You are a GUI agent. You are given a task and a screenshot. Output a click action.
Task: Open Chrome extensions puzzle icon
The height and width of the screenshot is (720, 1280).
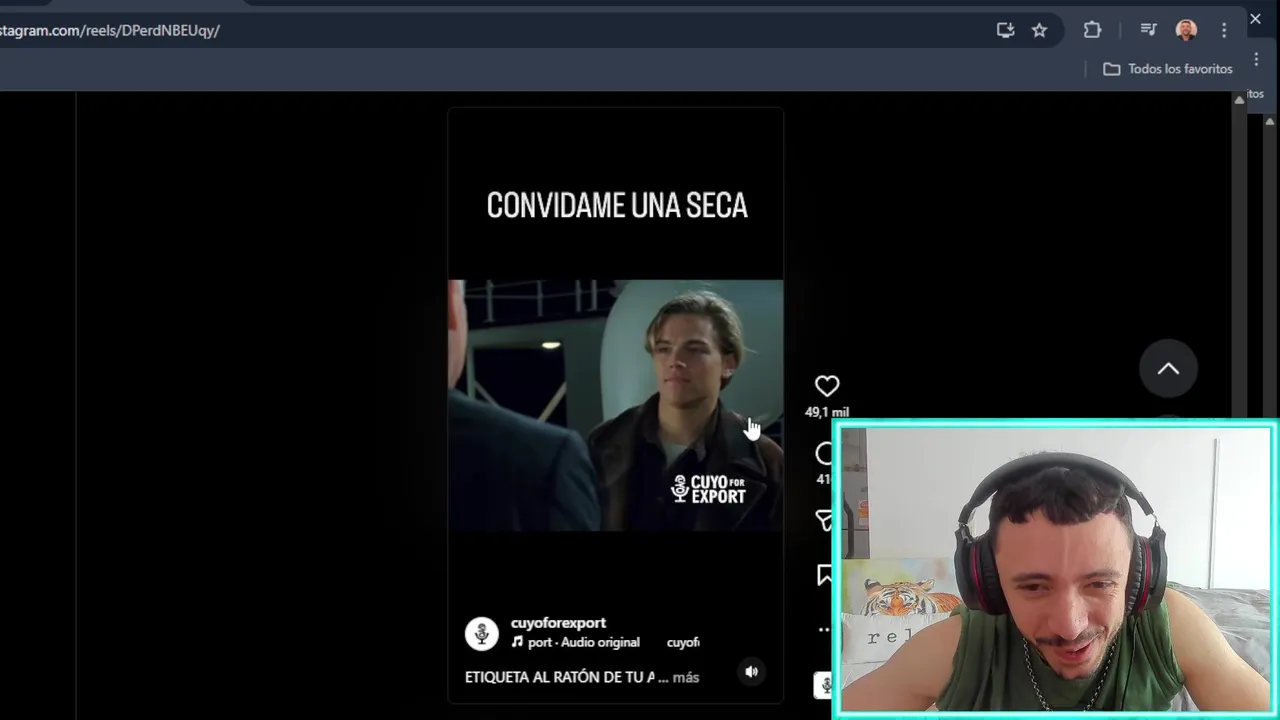coord(1092,30)
